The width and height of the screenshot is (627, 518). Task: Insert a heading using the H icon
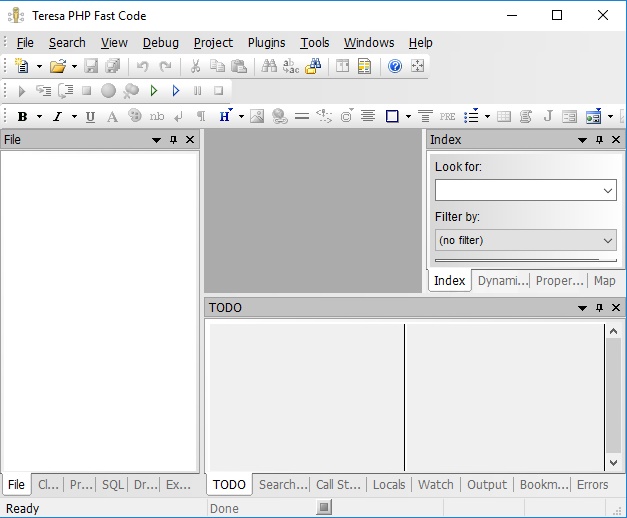click(x=224, y=116)
